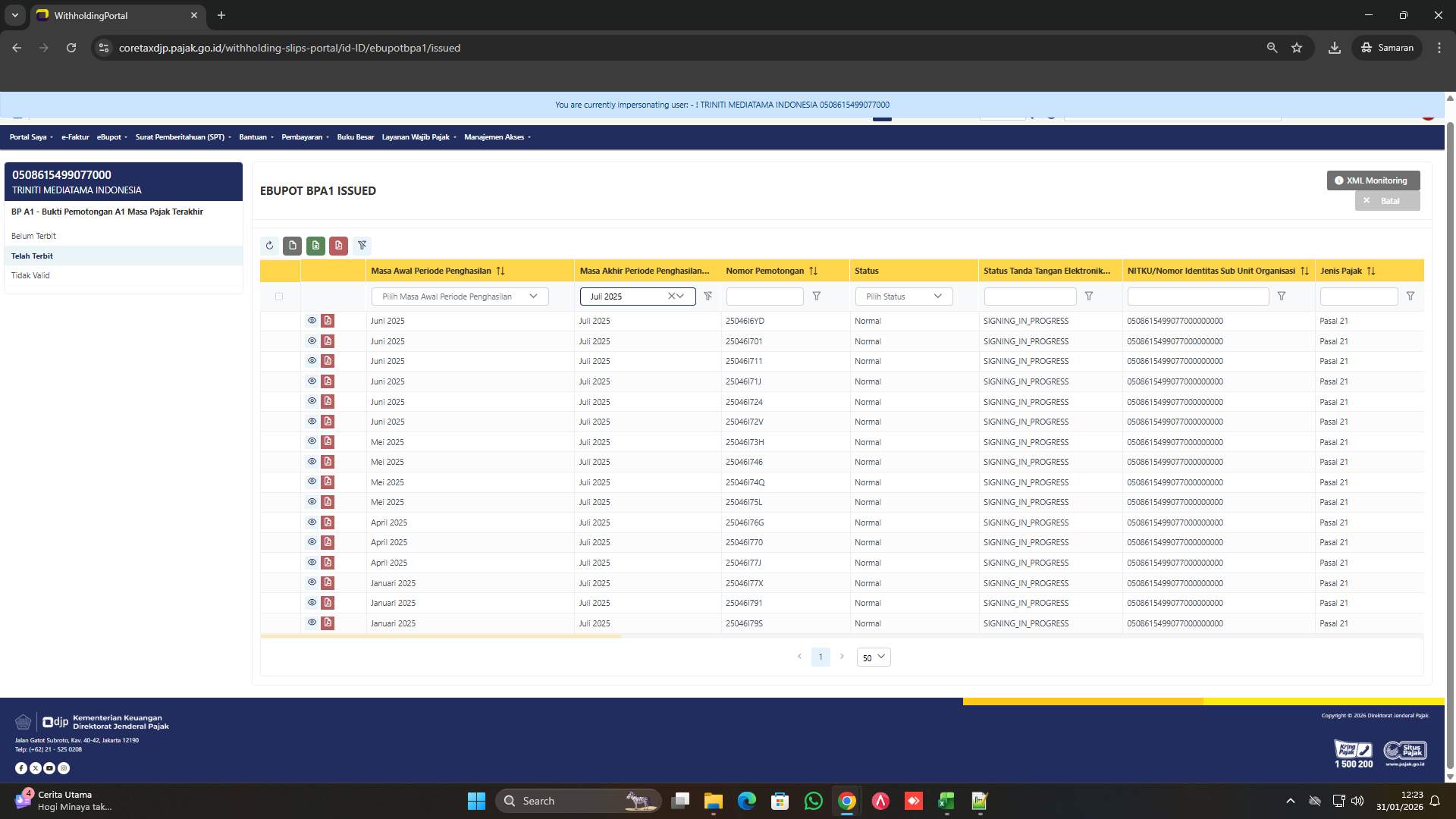The image size is (1456, 819).
Task: Refresh the EBUPOT BPA1 Issued table
Action: 269,245
